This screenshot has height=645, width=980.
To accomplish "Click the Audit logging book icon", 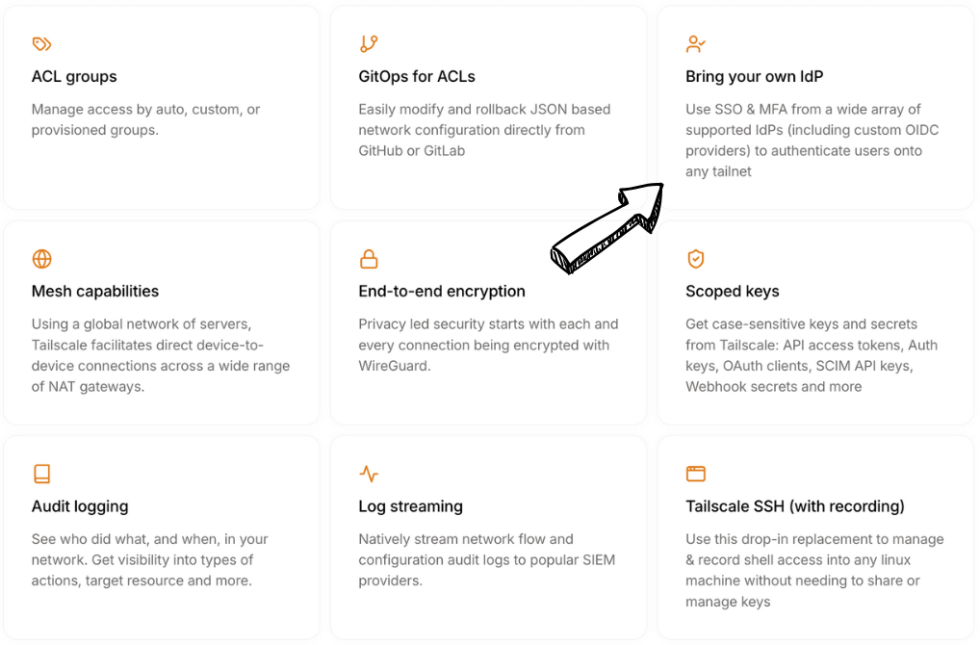I will tap(41, 474).
